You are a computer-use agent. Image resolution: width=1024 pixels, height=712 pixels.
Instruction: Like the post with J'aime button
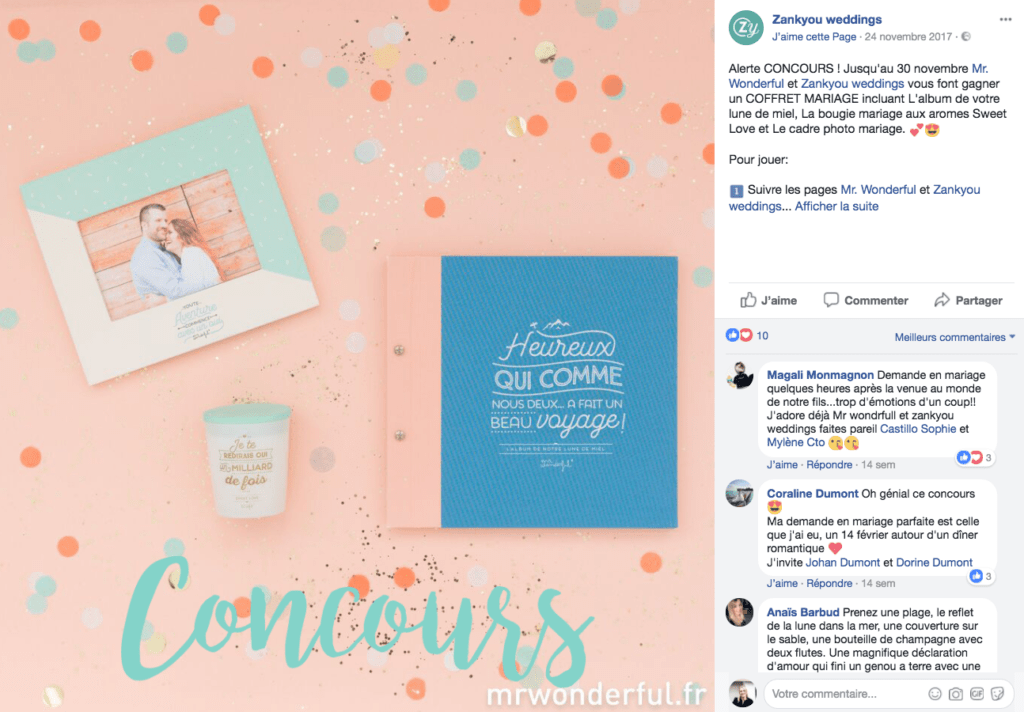point(769,300)
